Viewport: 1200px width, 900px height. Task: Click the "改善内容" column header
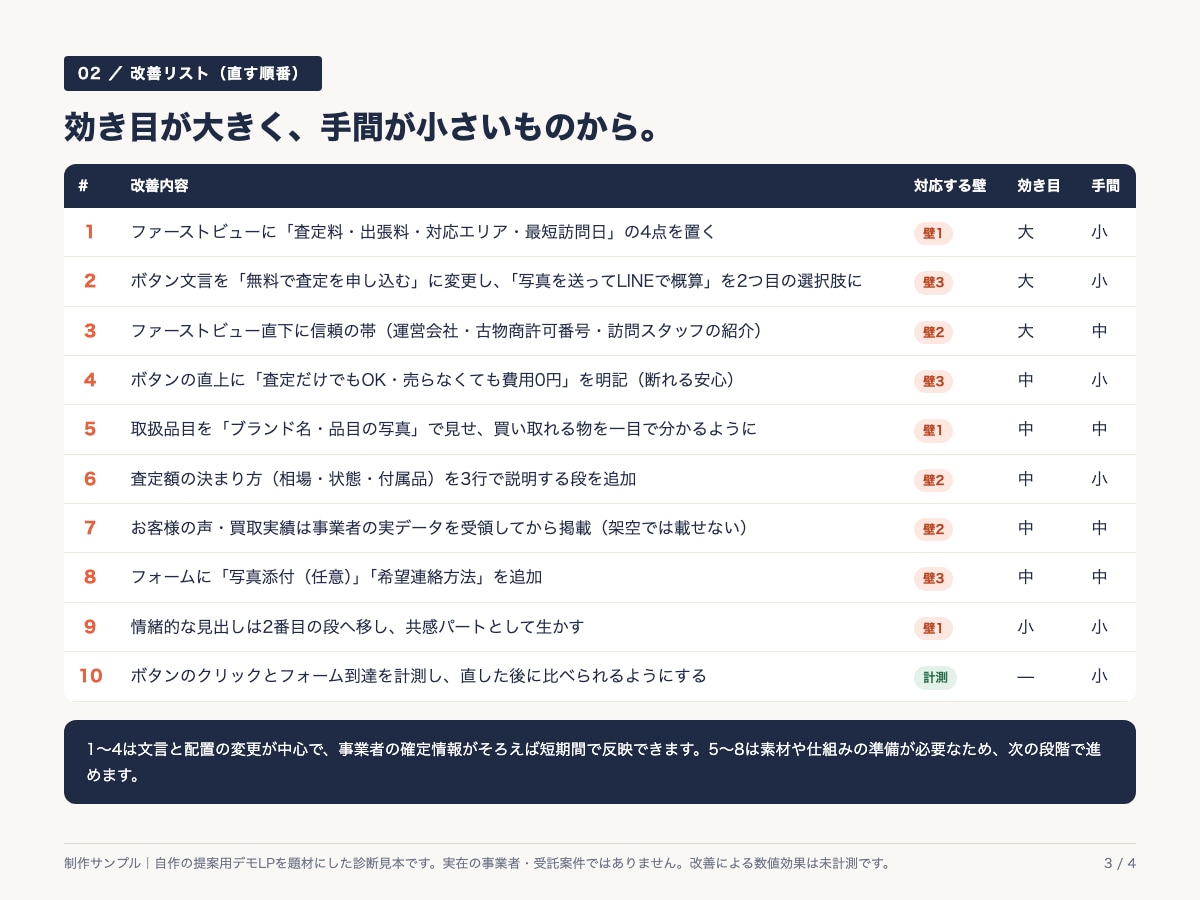(159, 186)
